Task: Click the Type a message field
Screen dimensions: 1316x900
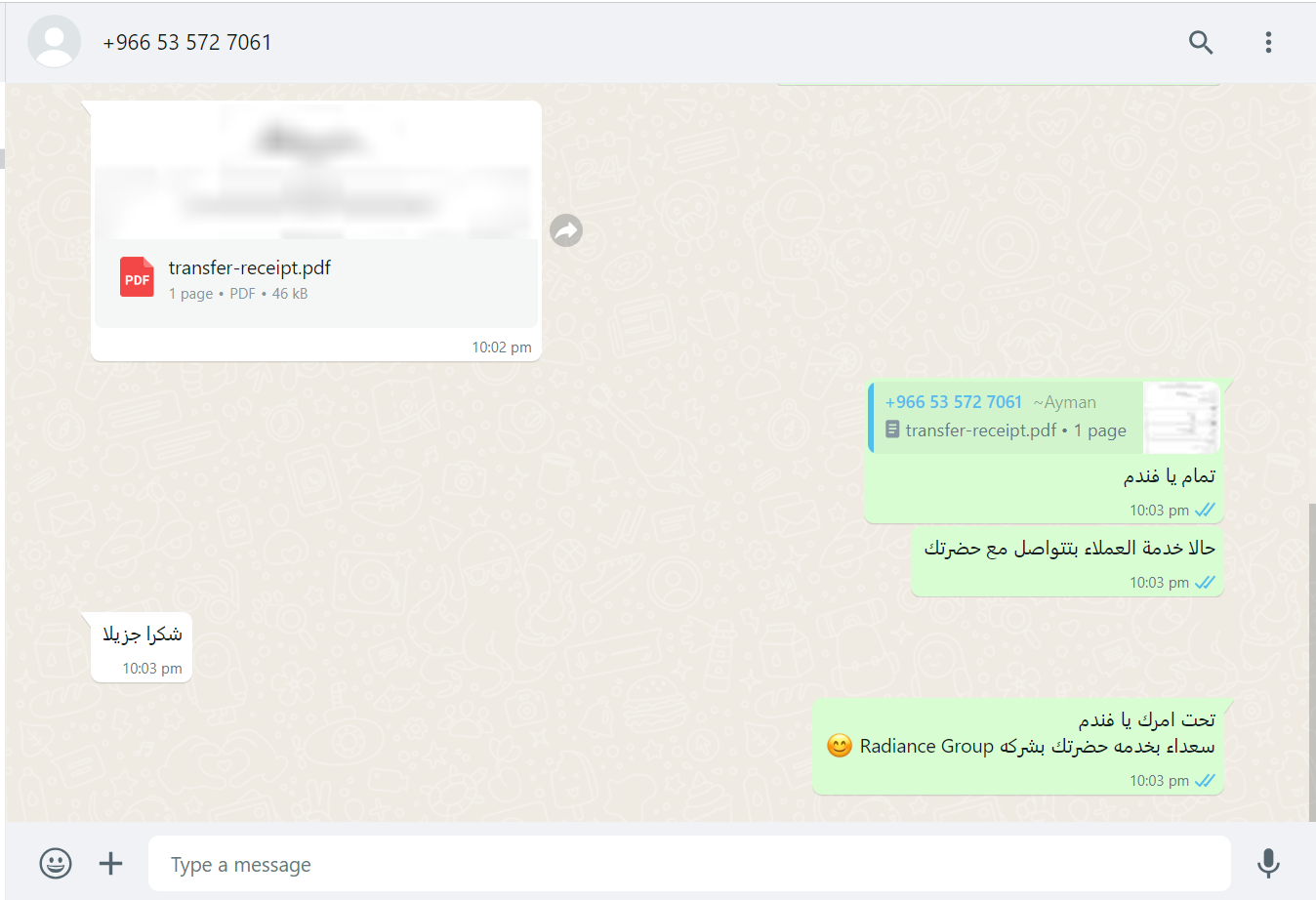Action: (x=689, y=864)
